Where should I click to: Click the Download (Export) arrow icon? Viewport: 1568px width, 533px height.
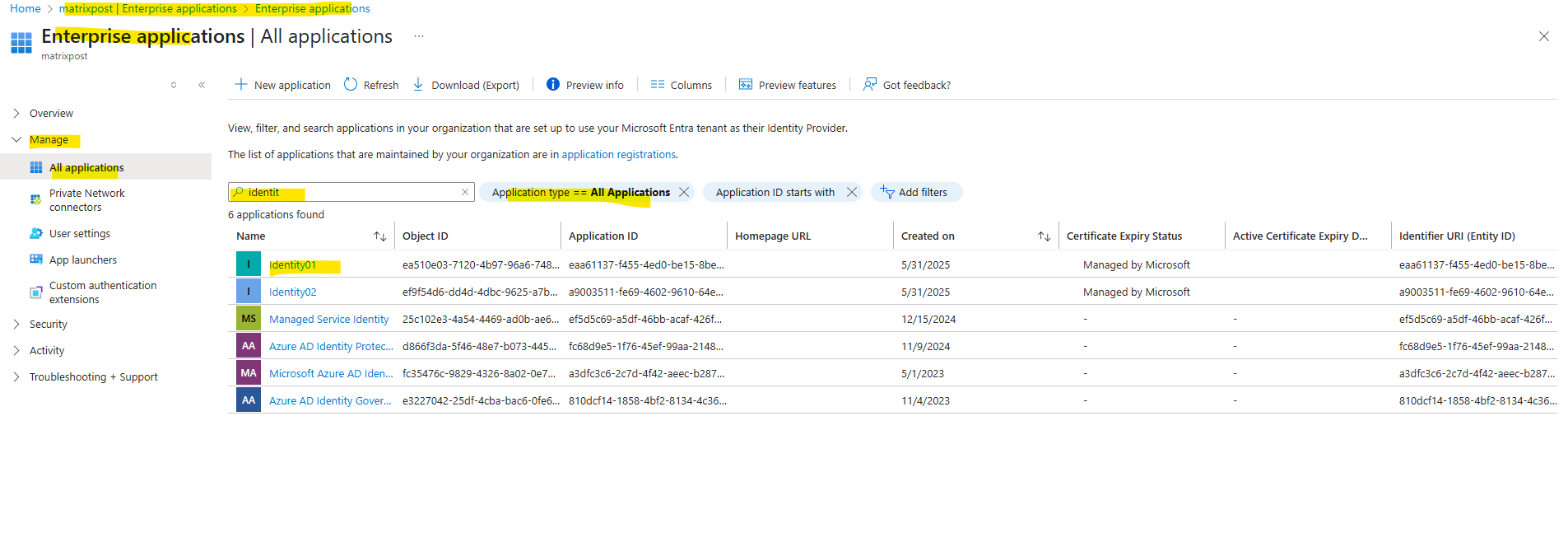pos(418,84)
